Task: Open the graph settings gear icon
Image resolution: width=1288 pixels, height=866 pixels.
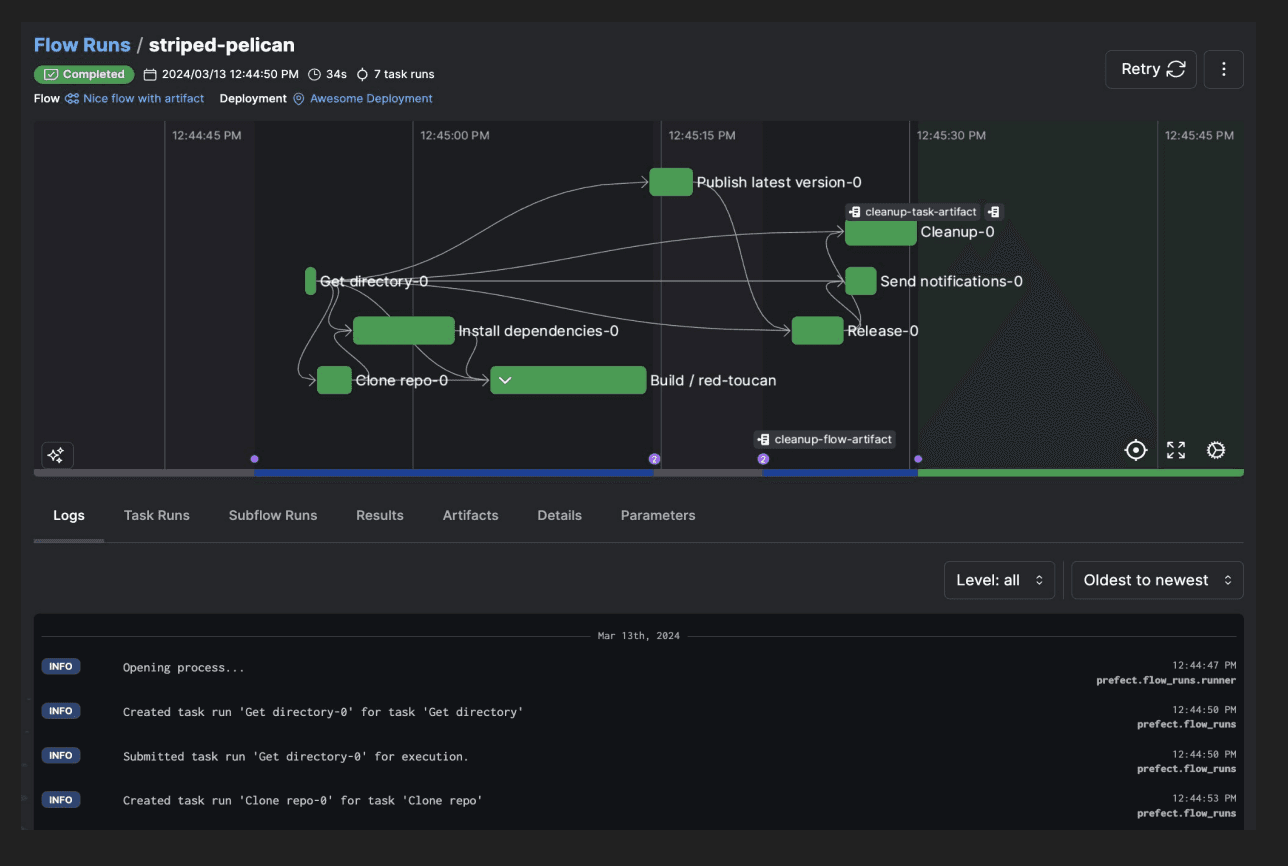Action: 1216,450
